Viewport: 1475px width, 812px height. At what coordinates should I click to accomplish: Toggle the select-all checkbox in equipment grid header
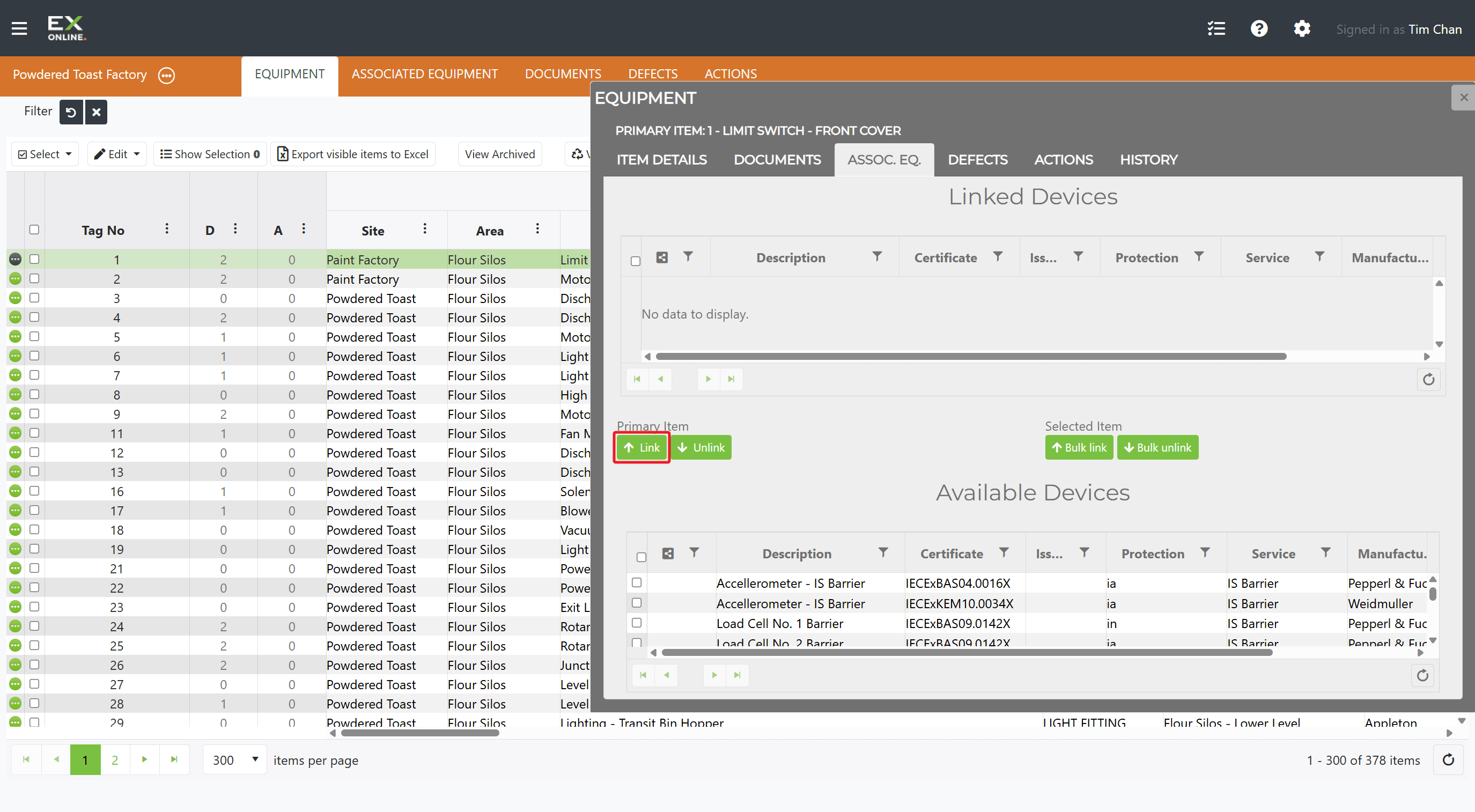(34, 229)
